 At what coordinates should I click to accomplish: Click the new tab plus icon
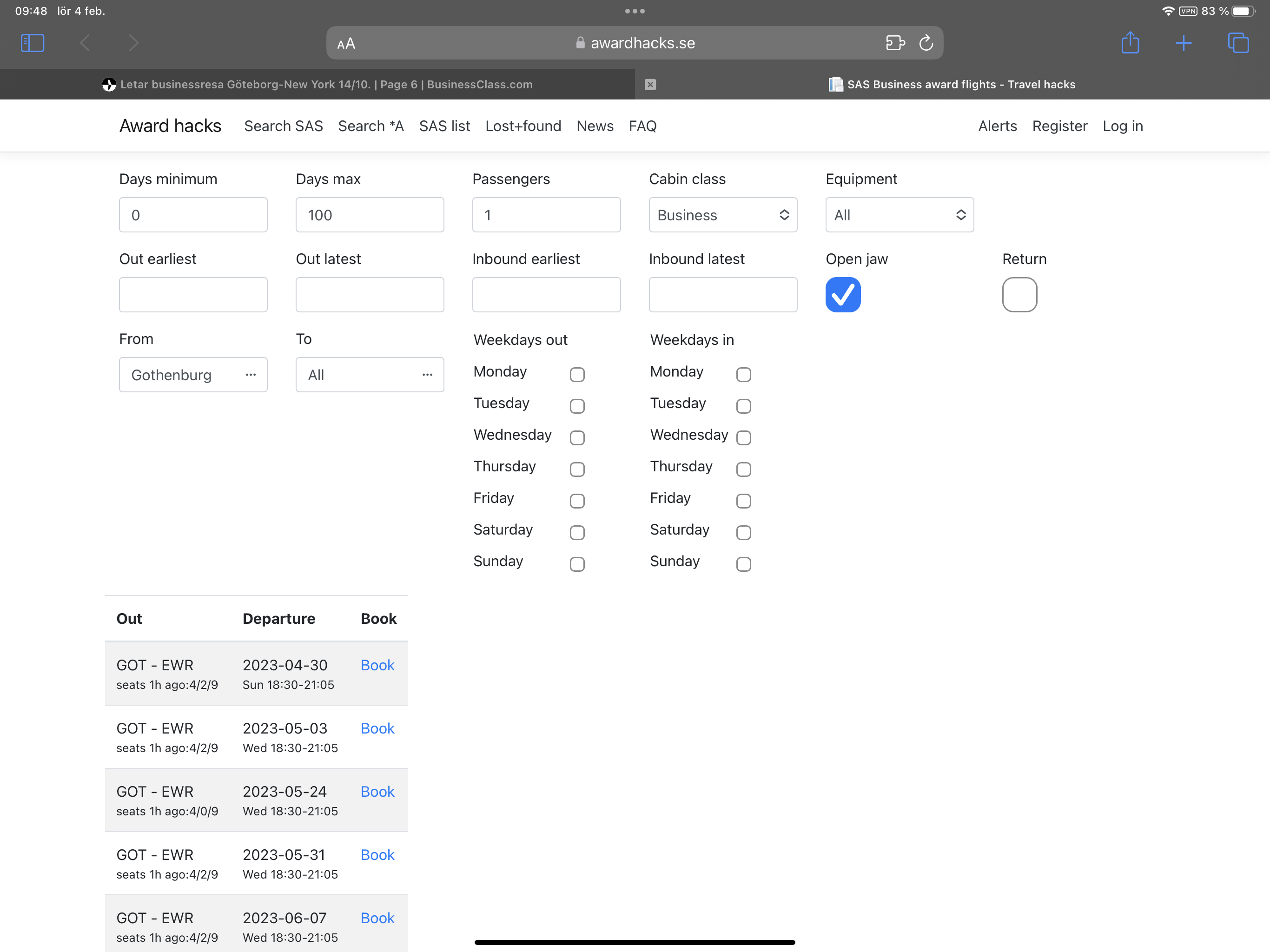coord(1183,43)
